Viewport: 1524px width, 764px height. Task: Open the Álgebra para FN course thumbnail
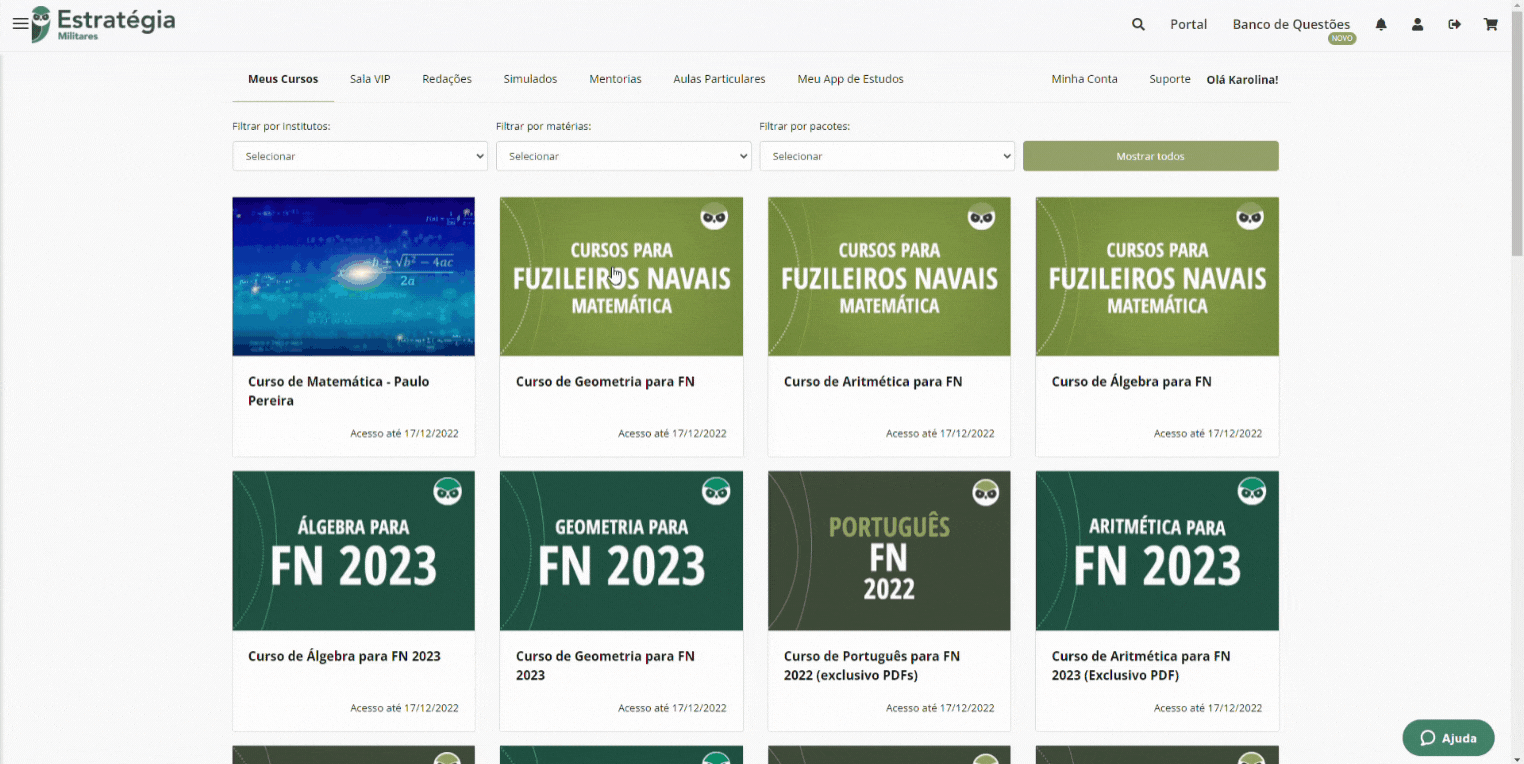coord(1157,276)
